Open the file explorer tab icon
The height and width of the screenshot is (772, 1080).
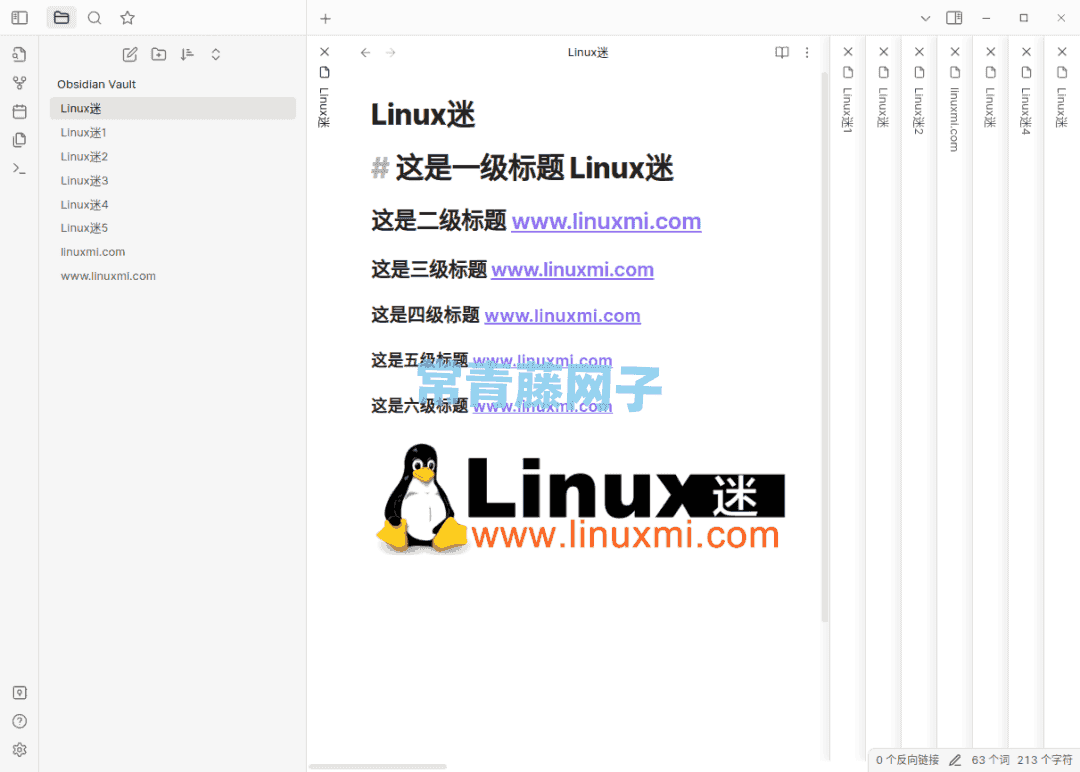click(61, 18)
